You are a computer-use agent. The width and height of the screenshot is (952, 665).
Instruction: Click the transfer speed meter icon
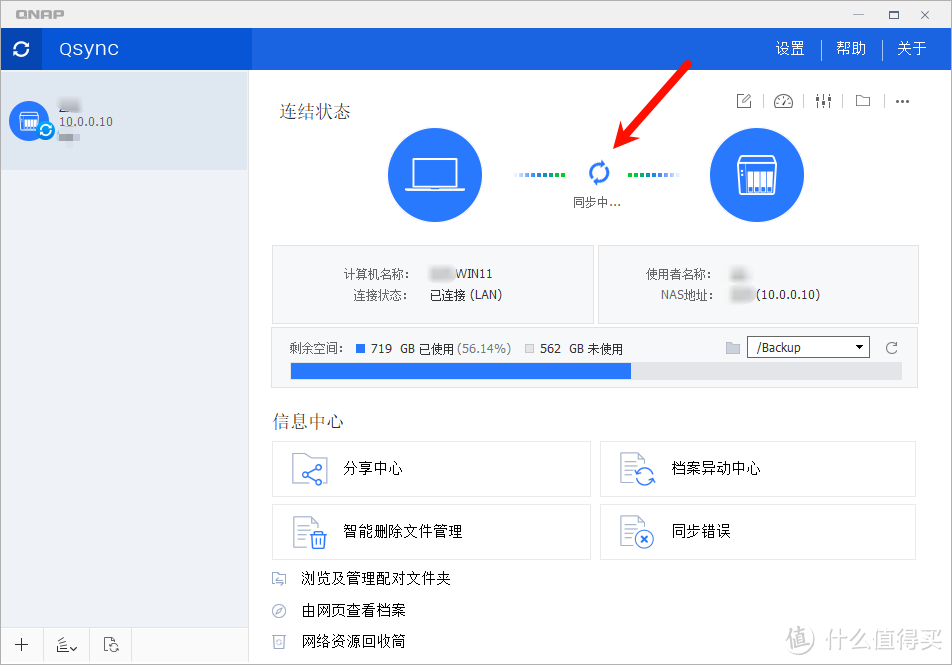(x=783, y=101)
